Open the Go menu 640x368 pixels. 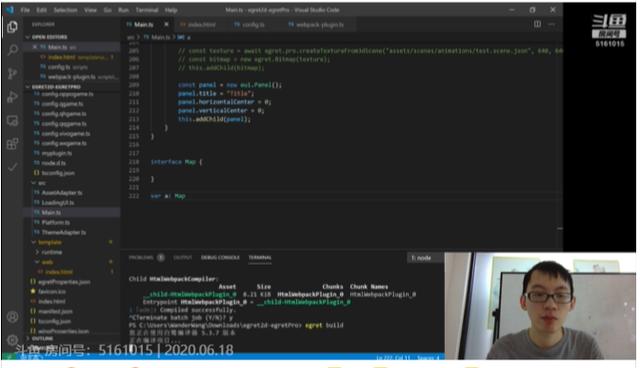click(108, 10)
